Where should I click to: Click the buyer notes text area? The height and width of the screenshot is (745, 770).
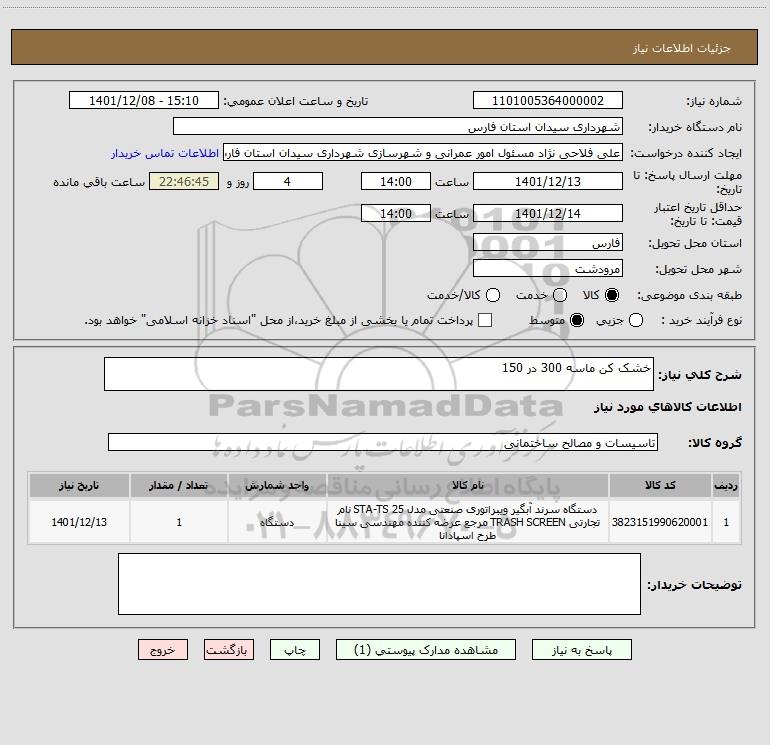(379, 584)
